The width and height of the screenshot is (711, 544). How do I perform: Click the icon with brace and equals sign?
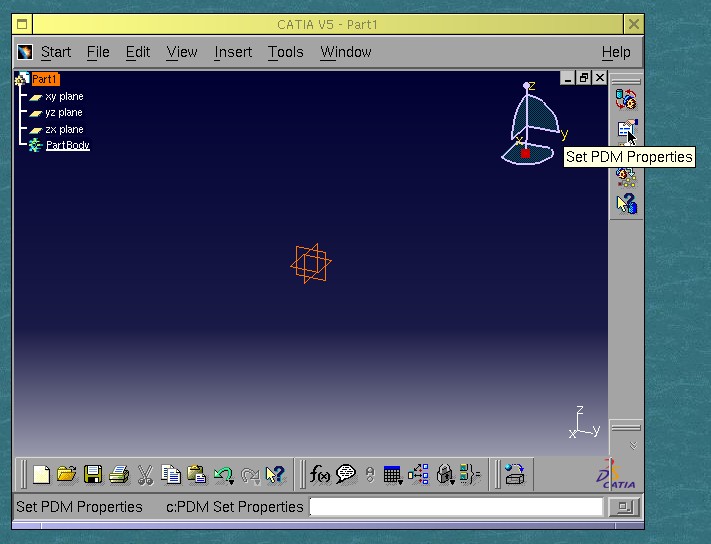pos(470,474)
